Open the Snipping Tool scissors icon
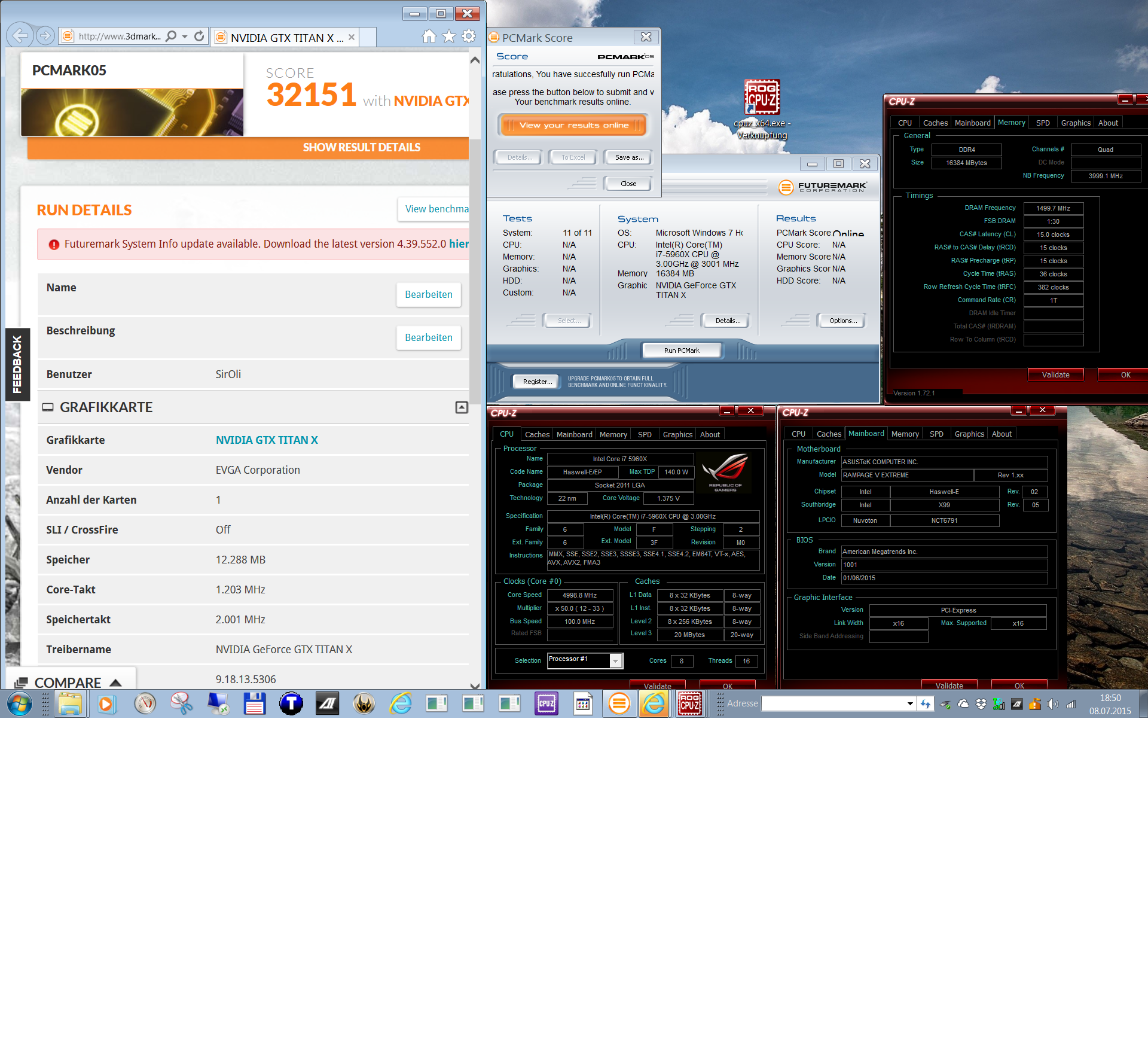Viewport: 1148px width, 1048px height. pos(181,703)
